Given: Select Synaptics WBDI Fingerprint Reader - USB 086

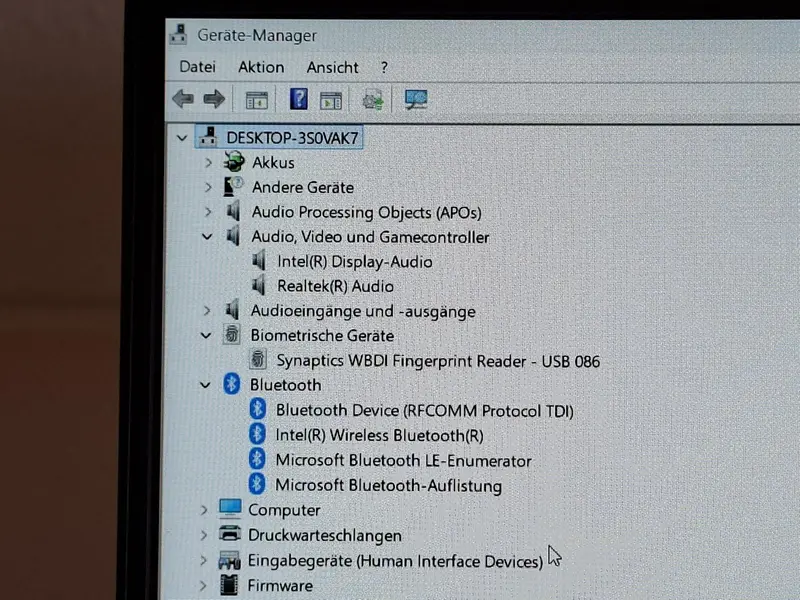Looking at the screenshot, I should pyautogui.click(x=438, y=361).
